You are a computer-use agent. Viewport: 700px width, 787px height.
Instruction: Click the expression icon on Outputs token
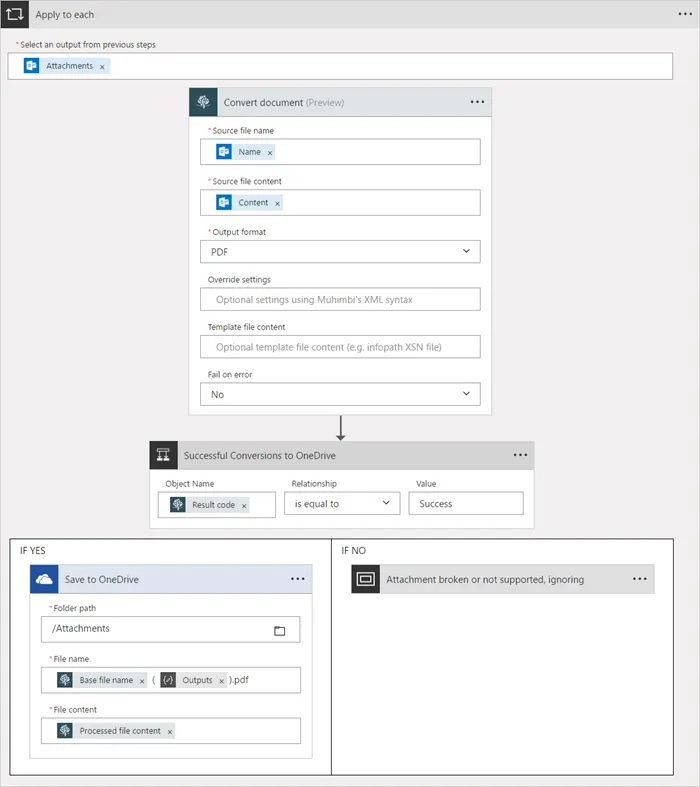coord(168,680)
